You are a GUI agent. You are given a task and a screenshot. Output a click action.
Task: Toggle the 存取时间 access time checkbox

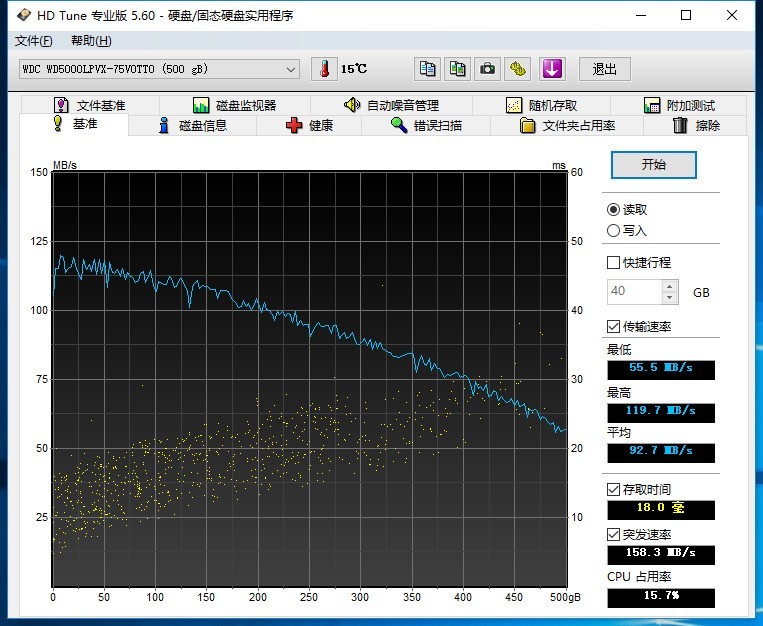(x=613, y=489)
